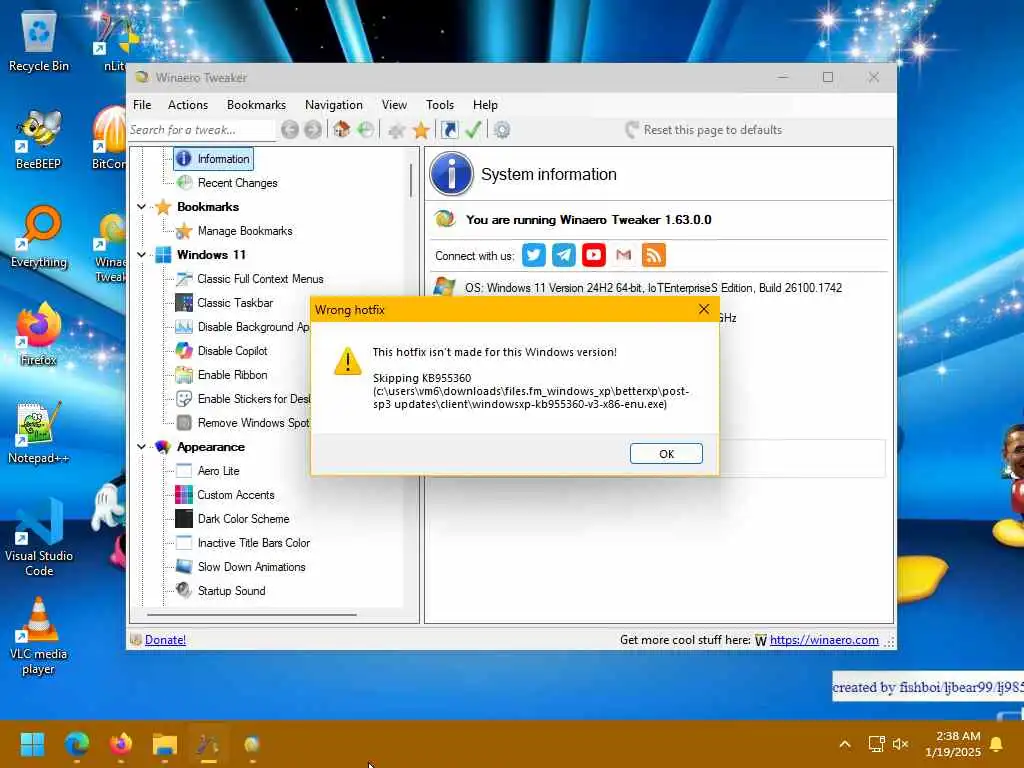Close the Wrong hotfix dialog with X
1024x768 pixels.
(703, 310)
